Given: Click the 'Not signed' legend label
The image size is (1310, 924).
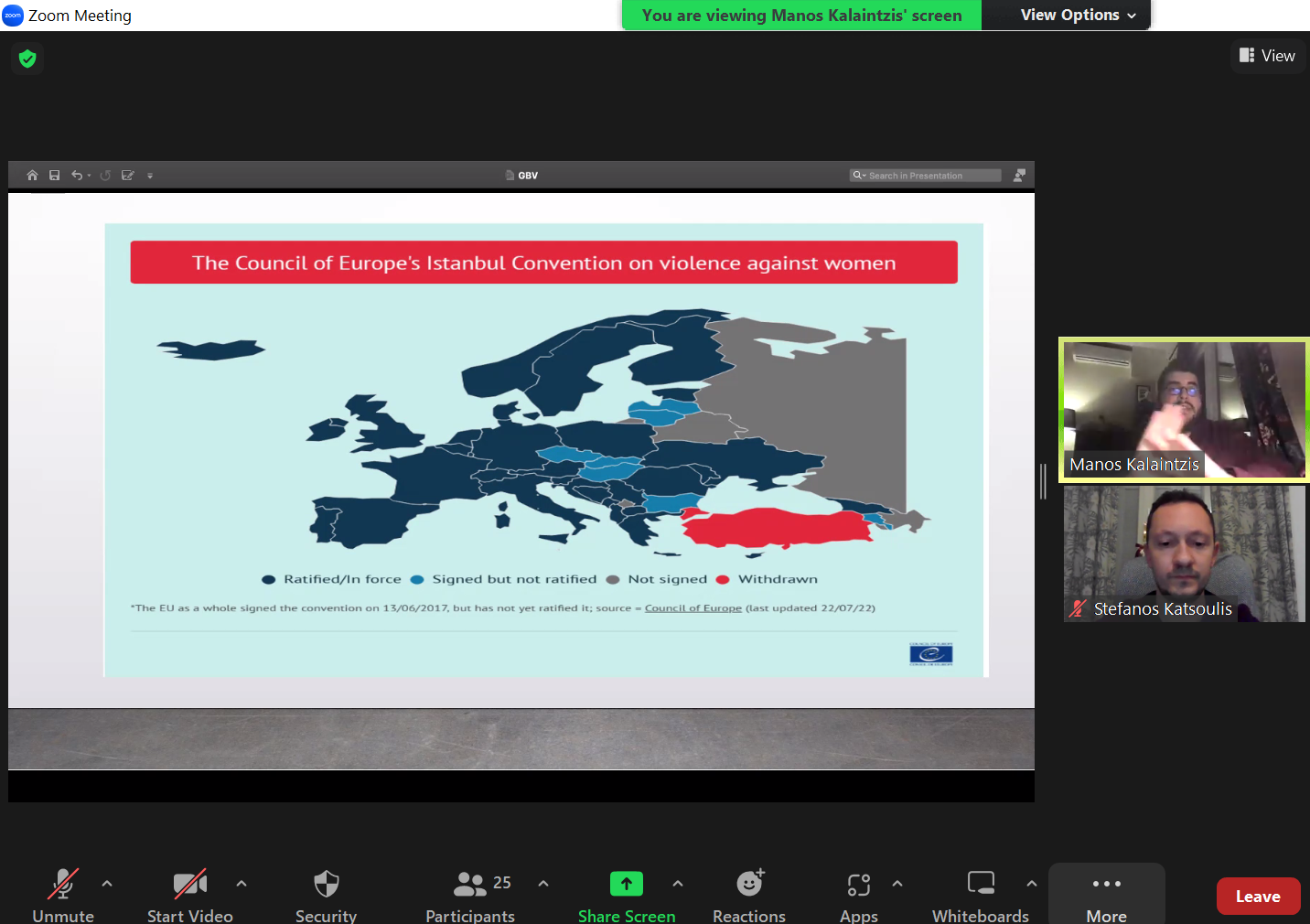Looking at the screenshot, I should coord(668,579).
